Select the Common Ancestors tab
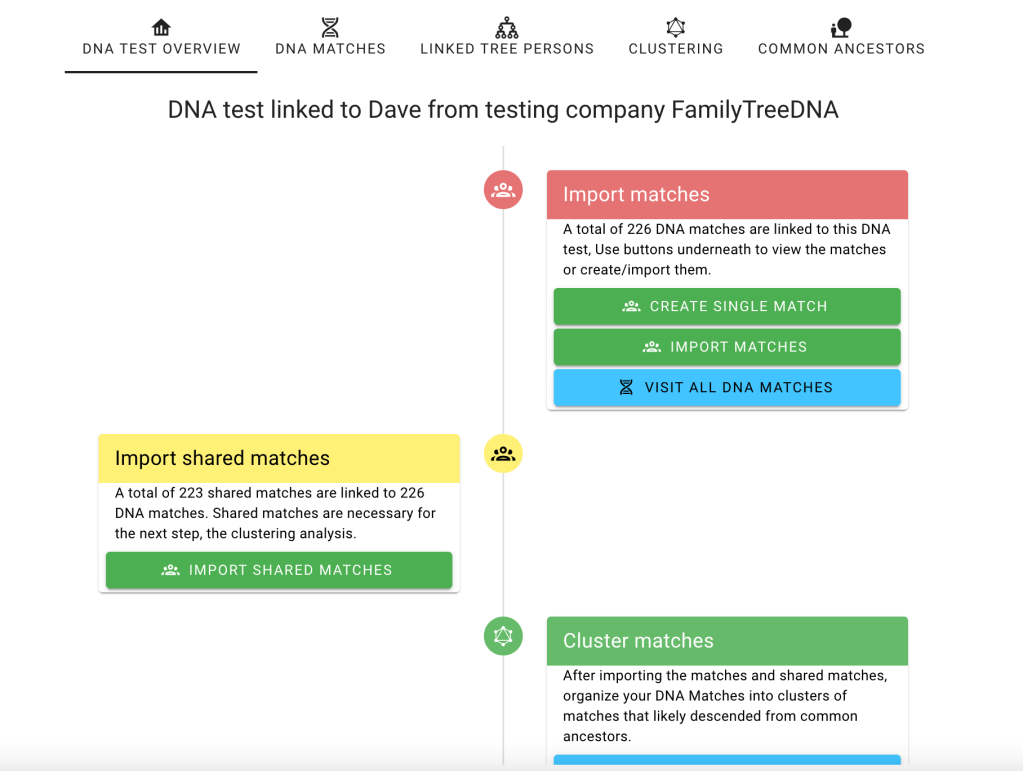1023x771 pixels. click(841, 48)
